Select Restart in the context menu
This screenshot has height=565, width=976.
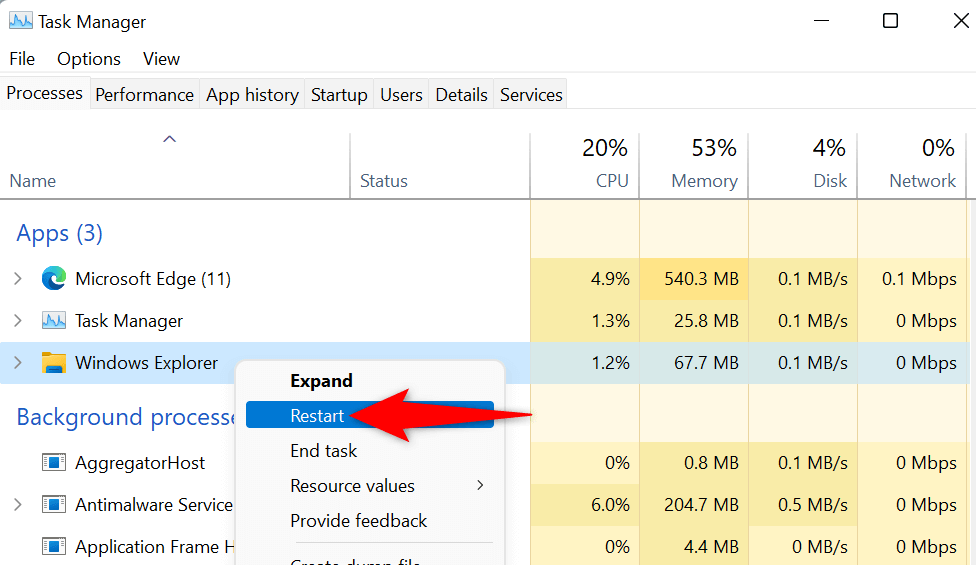tap(317, 416)
